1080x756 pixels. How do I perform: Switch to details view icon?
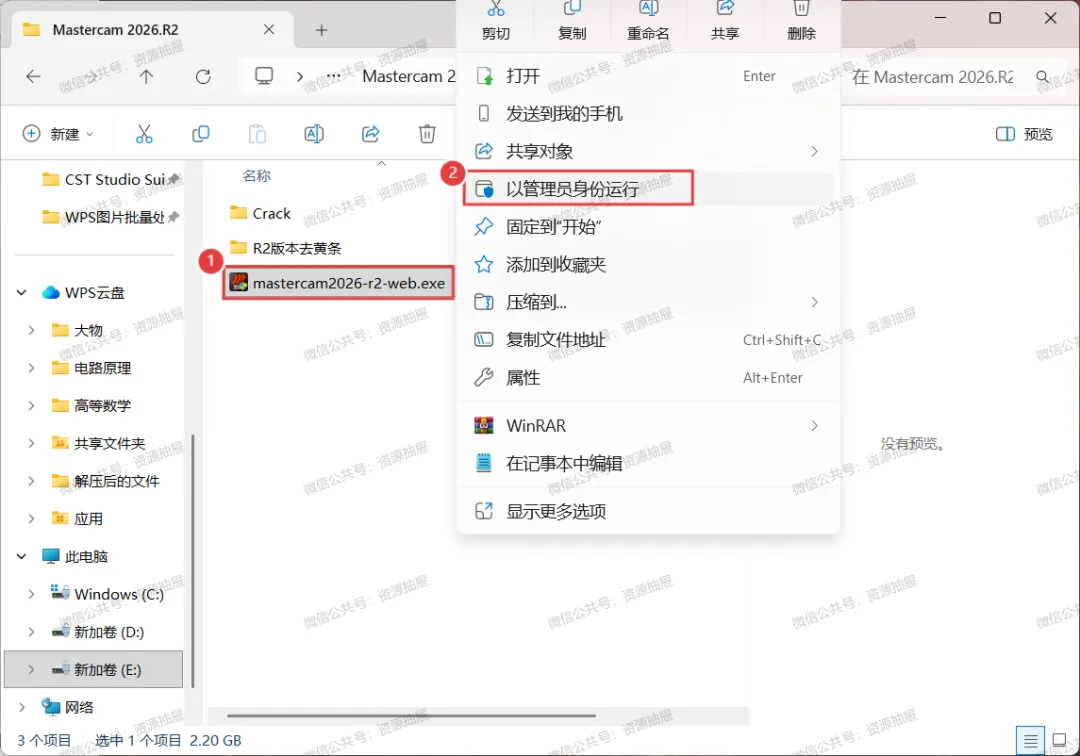pos(1030,742)
